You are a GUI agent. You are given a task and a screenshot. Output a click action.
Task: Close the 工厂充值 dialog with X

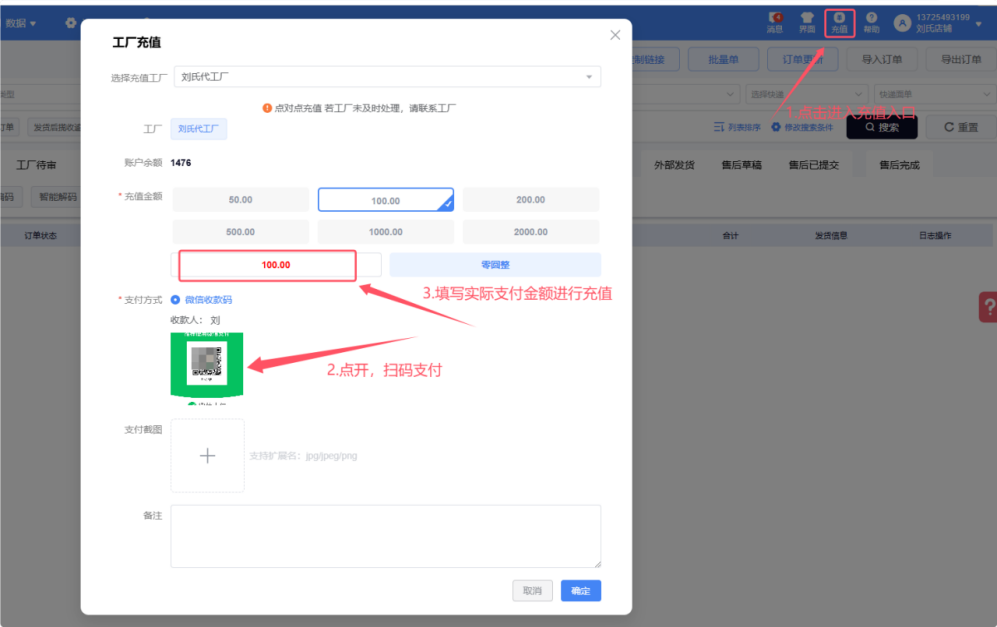click(615, 35)
